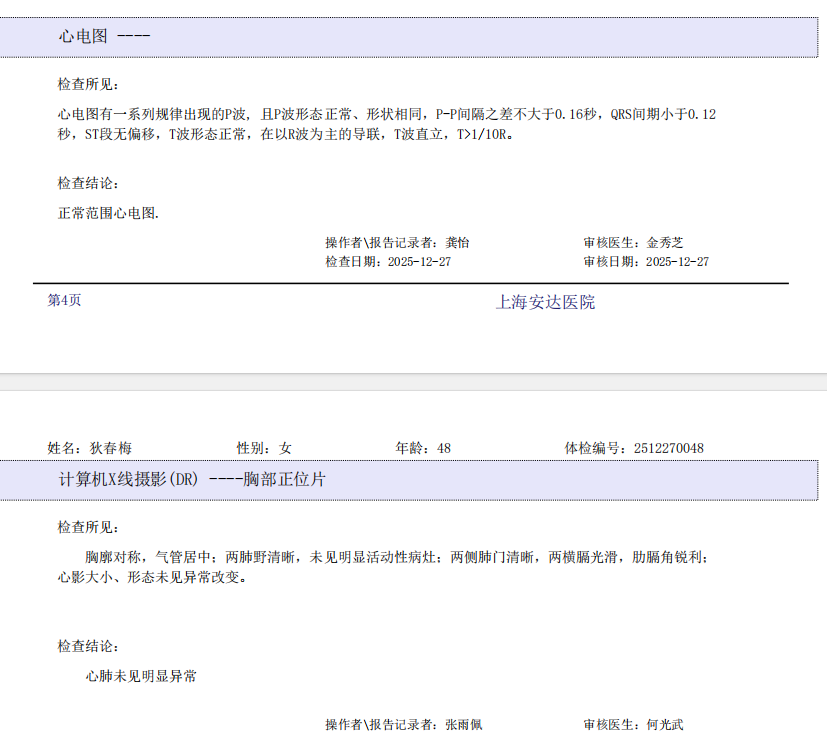Click the gray gap between pages

[x=413, y=383]
